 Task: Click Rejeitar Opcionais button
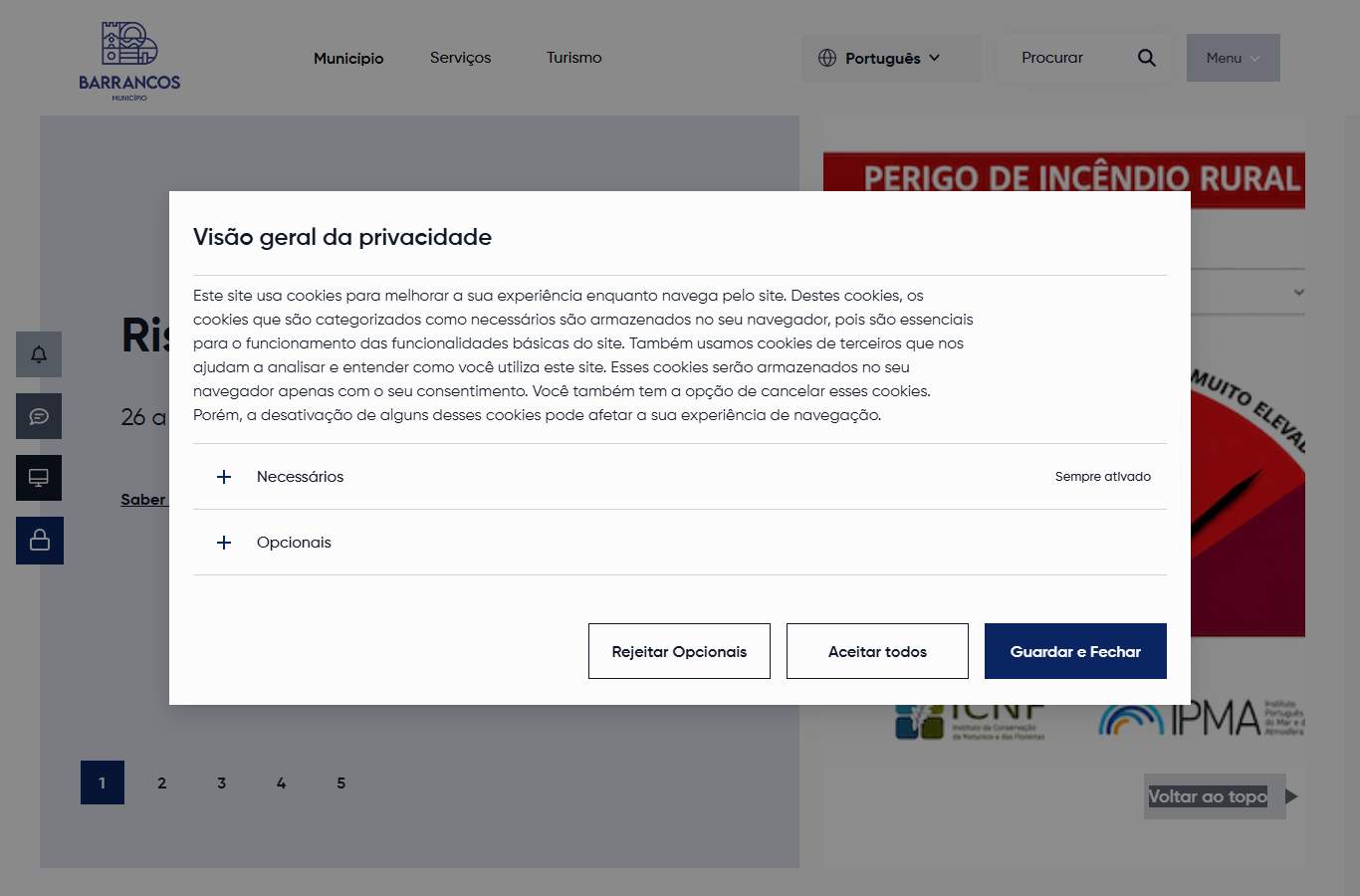pos(679,651)
